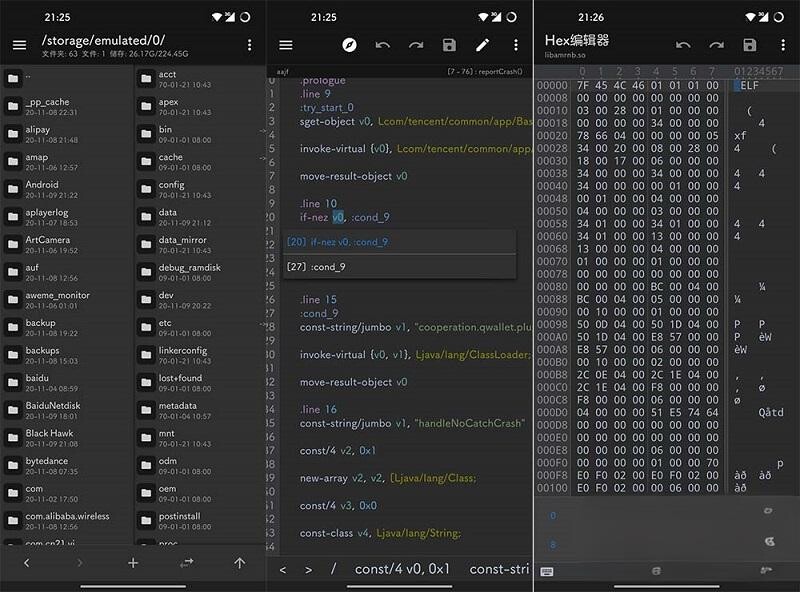This screenshot has height=592, width=800.
Task: Tap the forward arrow in file manager bottom bar
Action: tap(79, 563)
